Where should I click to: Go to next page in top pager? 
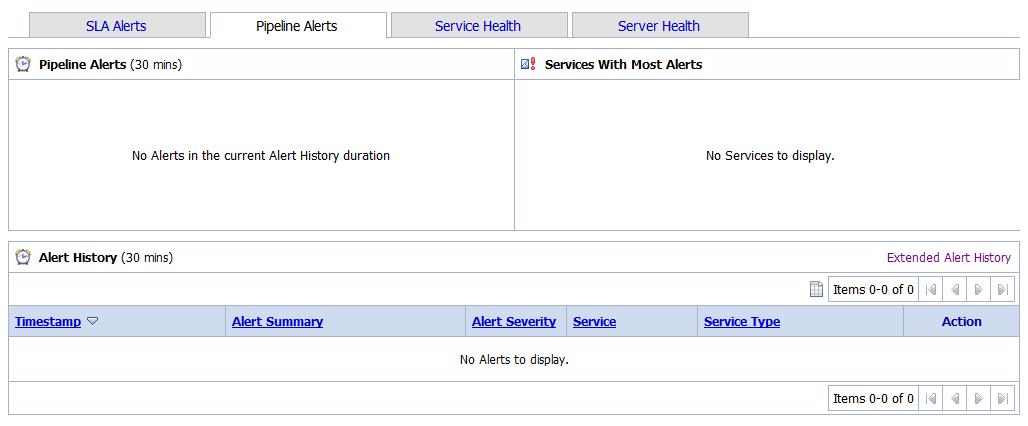[x=979, y=290]
